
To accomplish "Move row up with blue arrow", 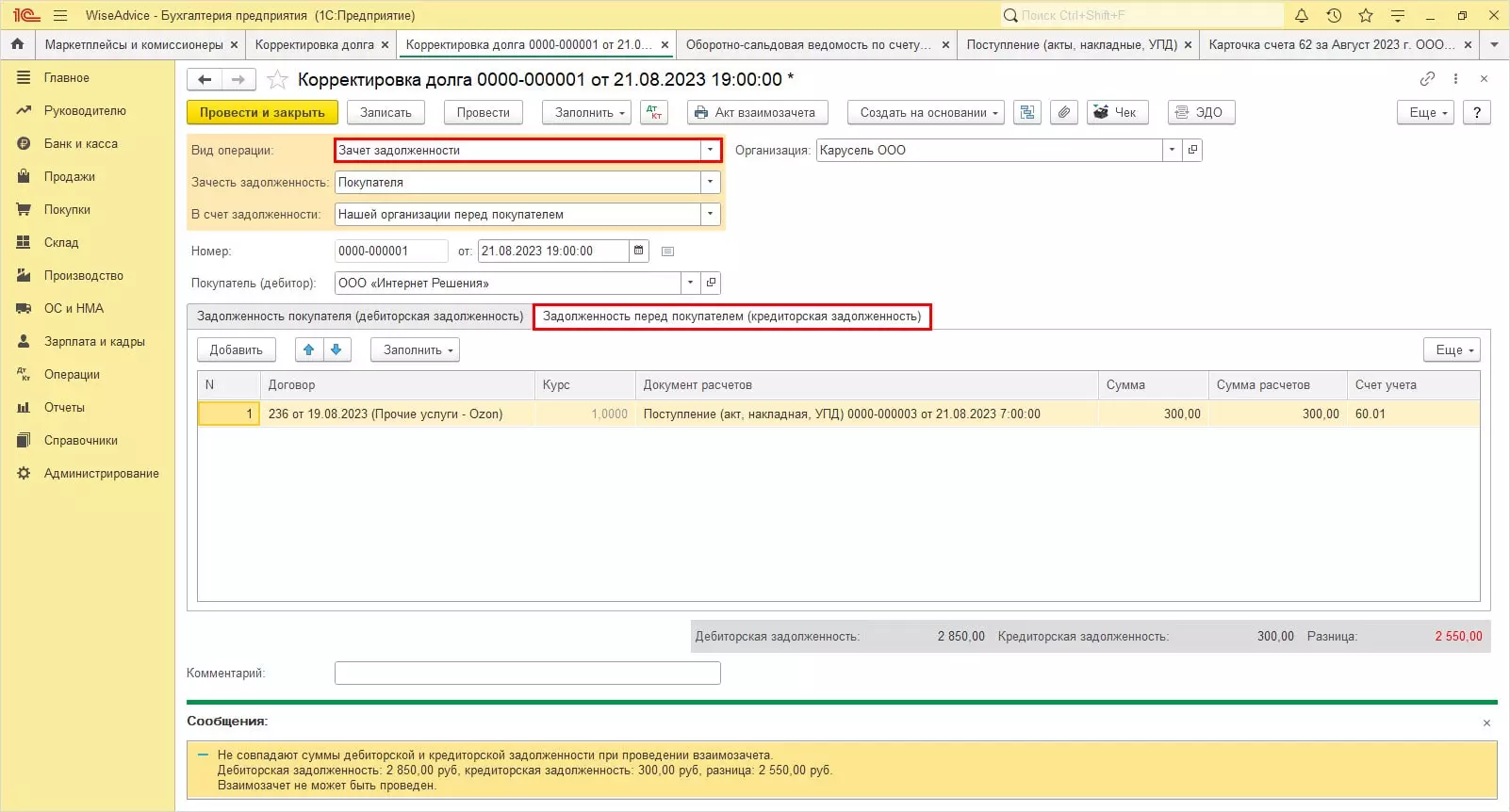I will (308, 349).
